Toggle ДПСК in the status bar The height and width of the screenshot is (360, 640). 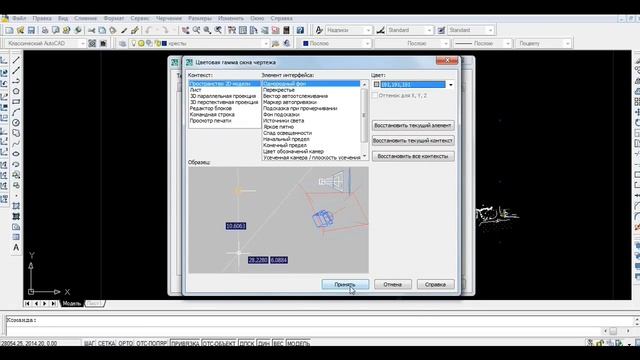(x=247, y=343)
